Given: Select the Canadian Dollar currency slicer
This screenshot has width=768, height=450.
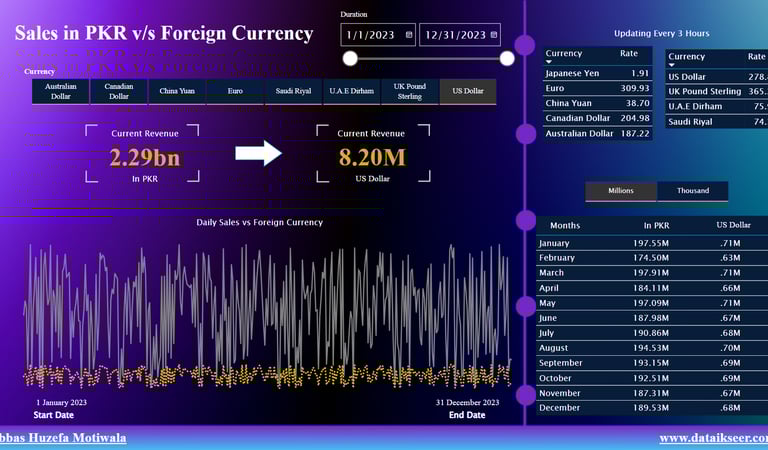Looking at the screenshot, I should click(119, 91).
